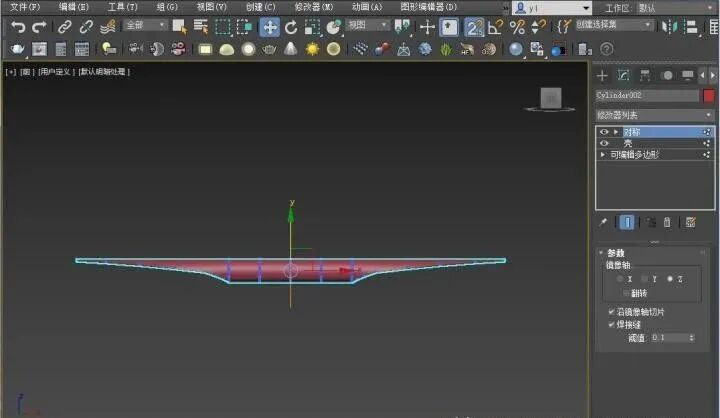This screenshot has width=720, height=418.
Task: Open the 修改器列表 dropdown
Action: (655, 115)
